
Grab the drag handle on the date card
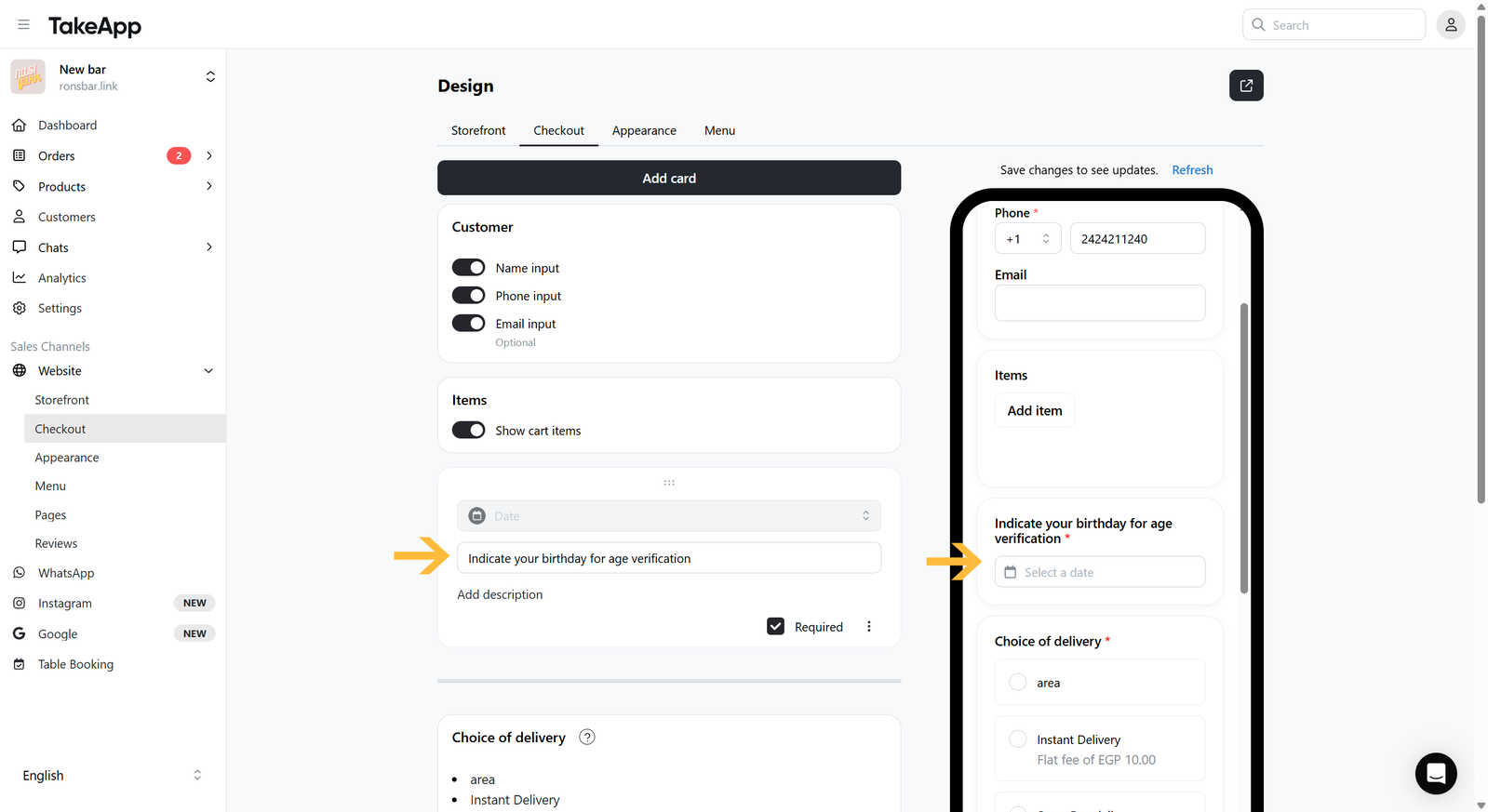[669, 483]
